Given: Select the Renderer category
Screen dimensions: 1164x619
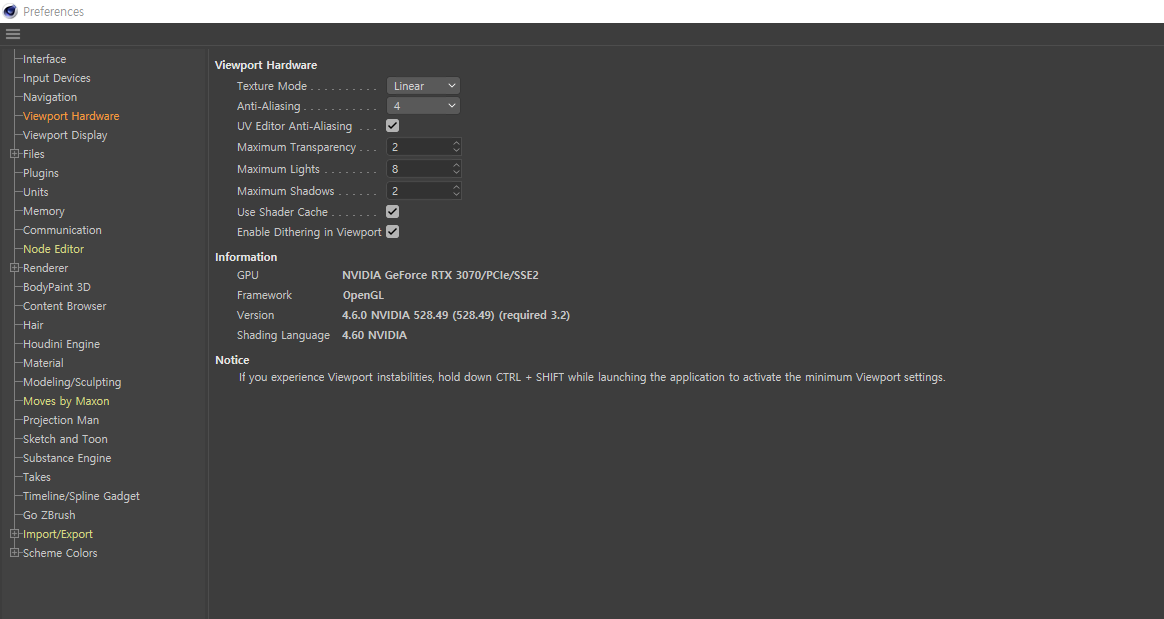Looking at the screenshot, I should pos(45,268).
